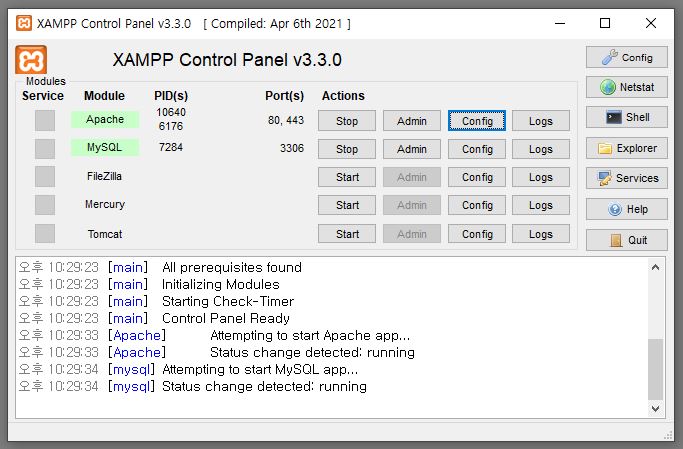The image size is (683, 449).
Task: Click the large orange XAMPP logo
Action: [31, 60]
